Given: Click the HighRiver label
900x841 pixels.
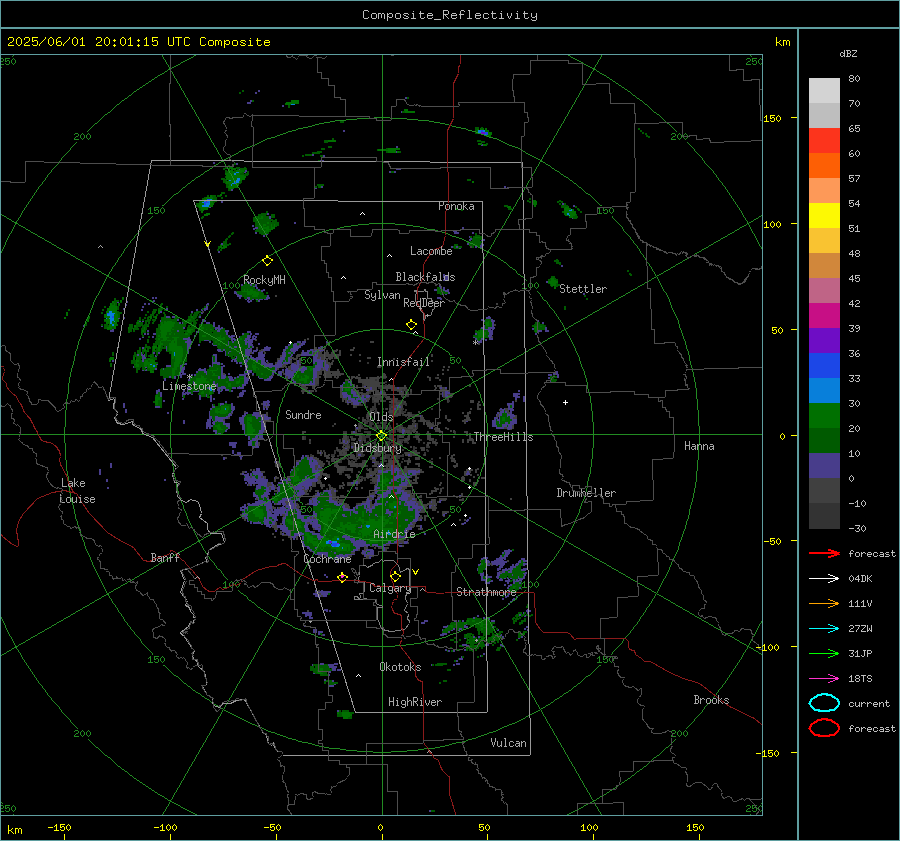Looking at the screenshot, I should click(415, 702).
